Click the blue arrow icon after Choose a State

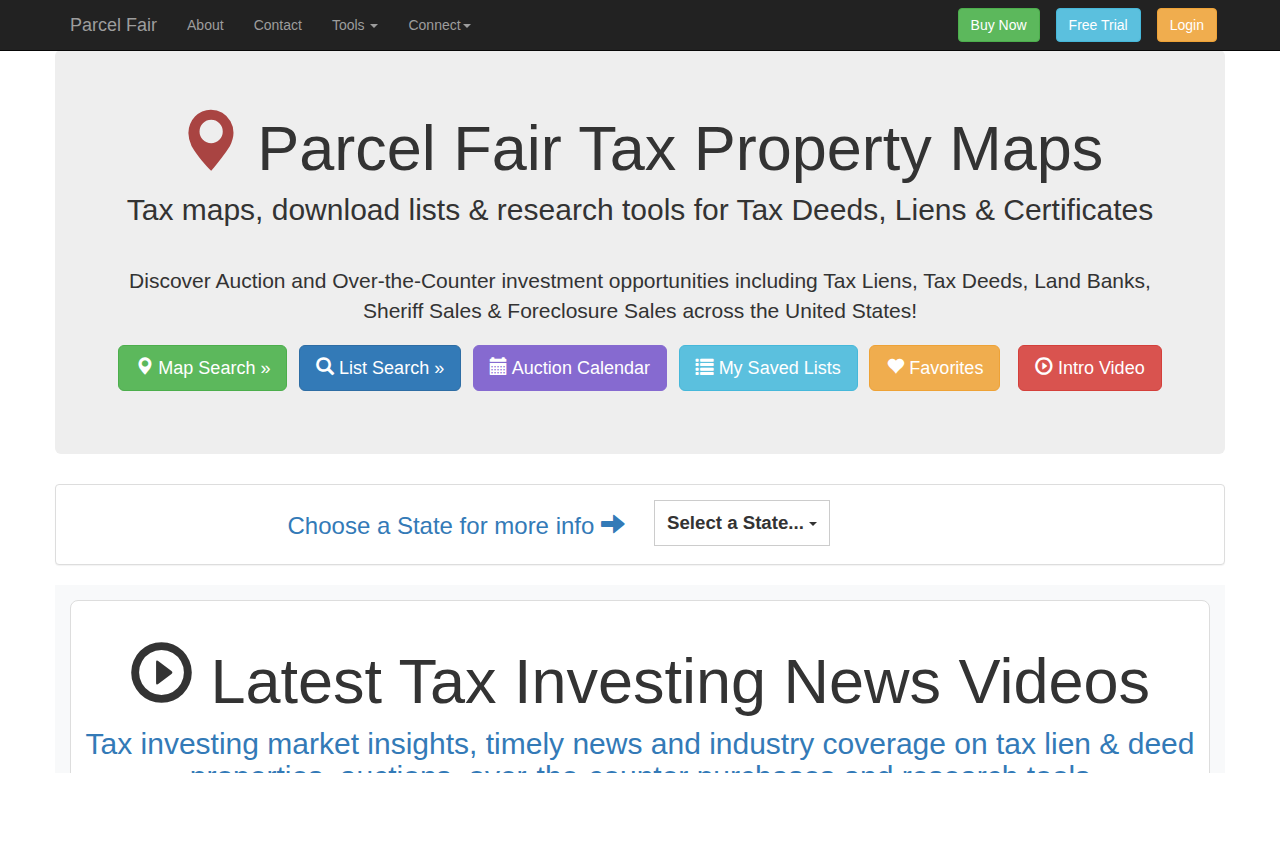[613, 524]
